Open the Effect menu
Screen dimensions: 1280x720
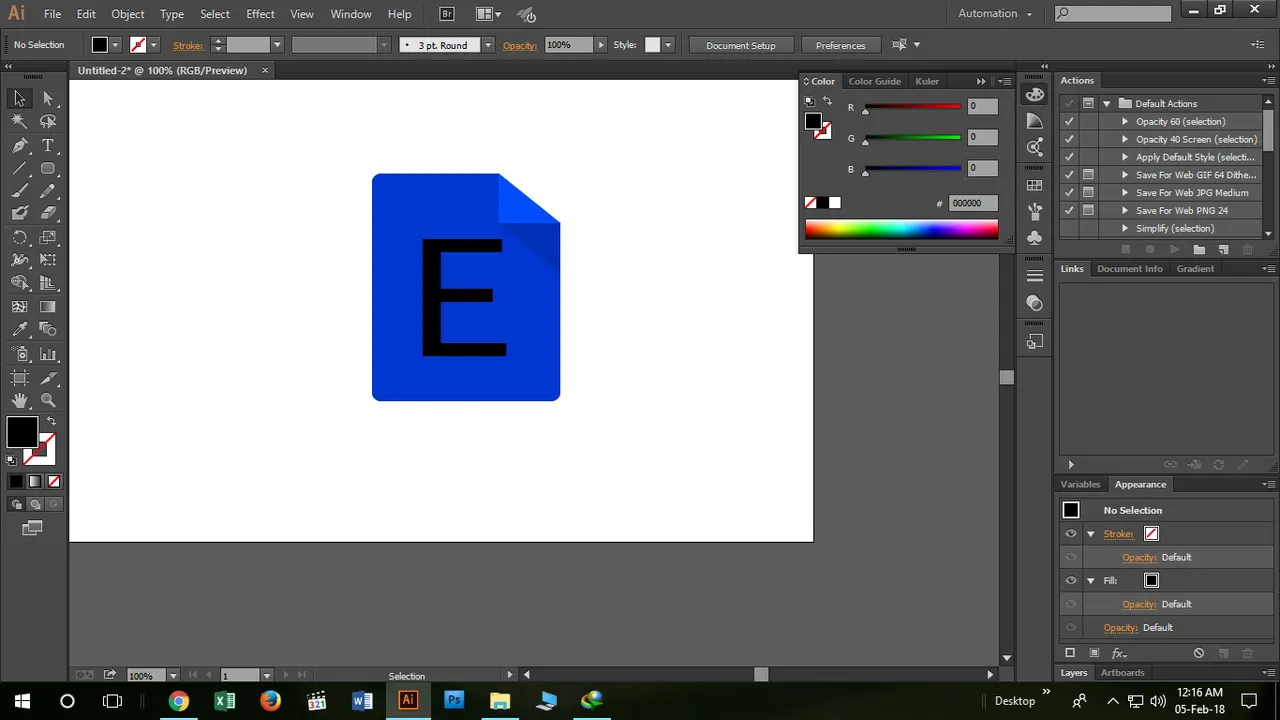260,14
